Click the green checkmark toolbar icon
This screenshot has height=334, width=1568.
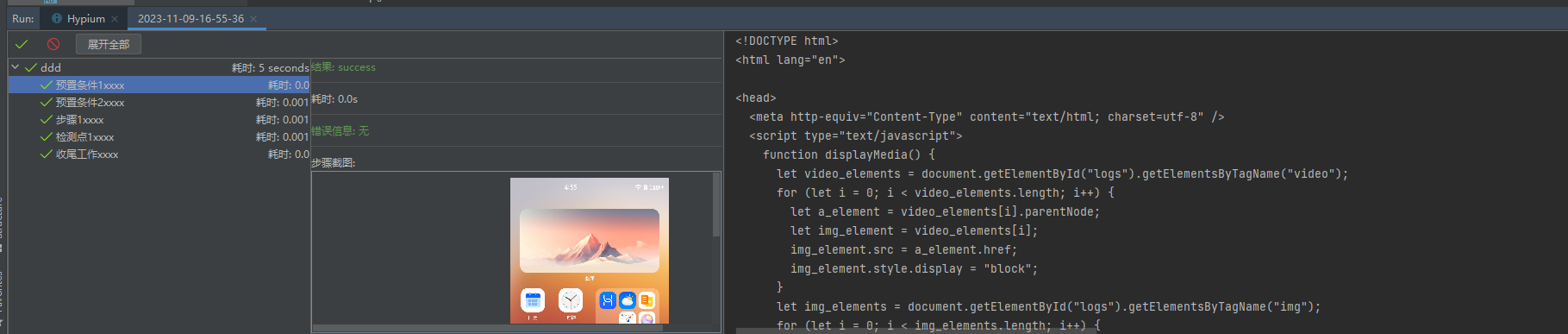(22, 44)
